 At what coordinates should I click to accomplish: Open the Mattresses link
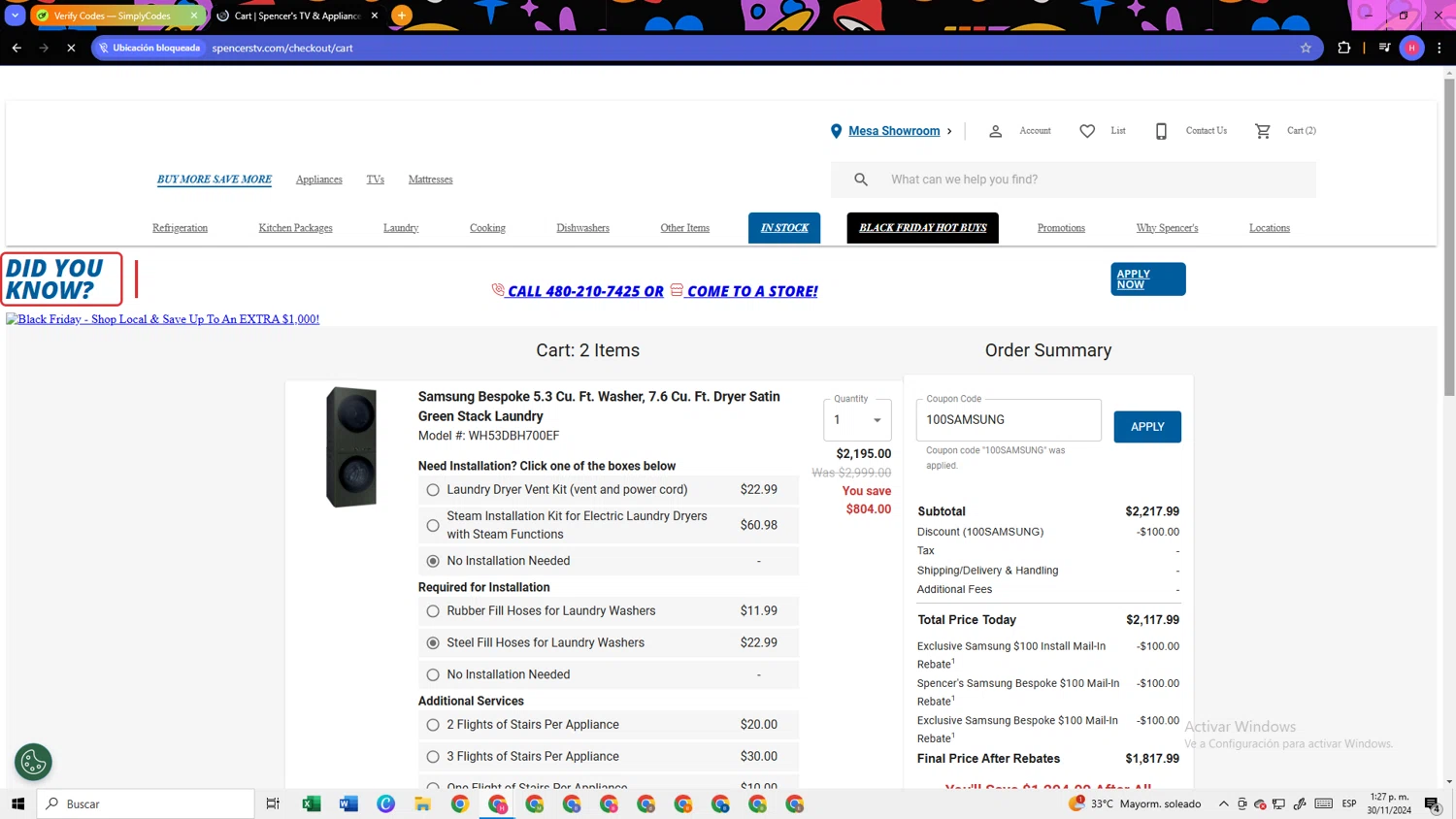pyautogui.click(x=430, y=180)
